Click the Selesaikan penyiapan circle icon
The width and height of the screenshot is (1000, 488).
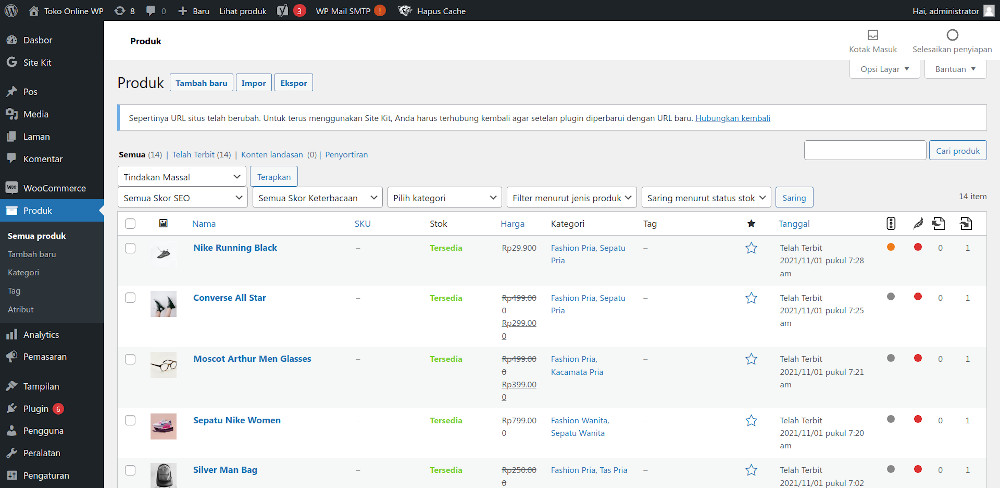pos(952,35)
